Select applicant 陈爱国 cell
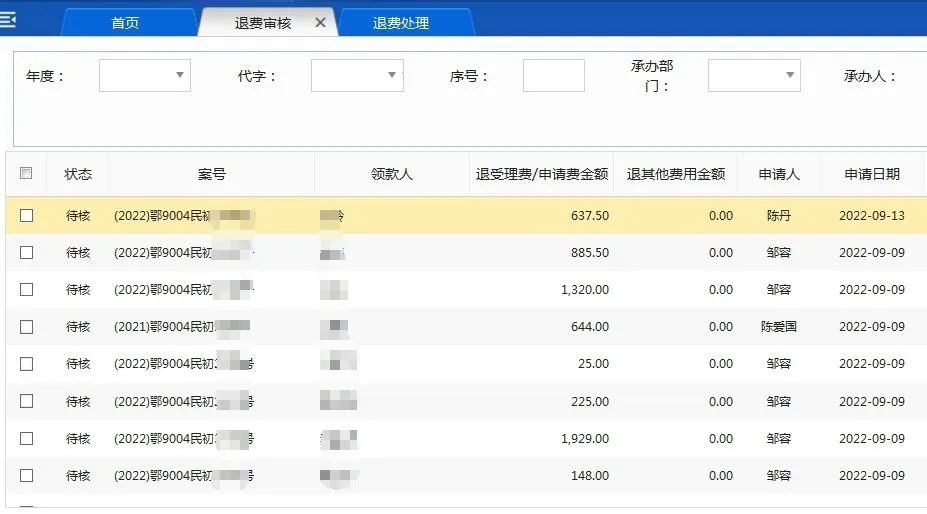Viewport: 927px width, 514px height. (778, 327)
